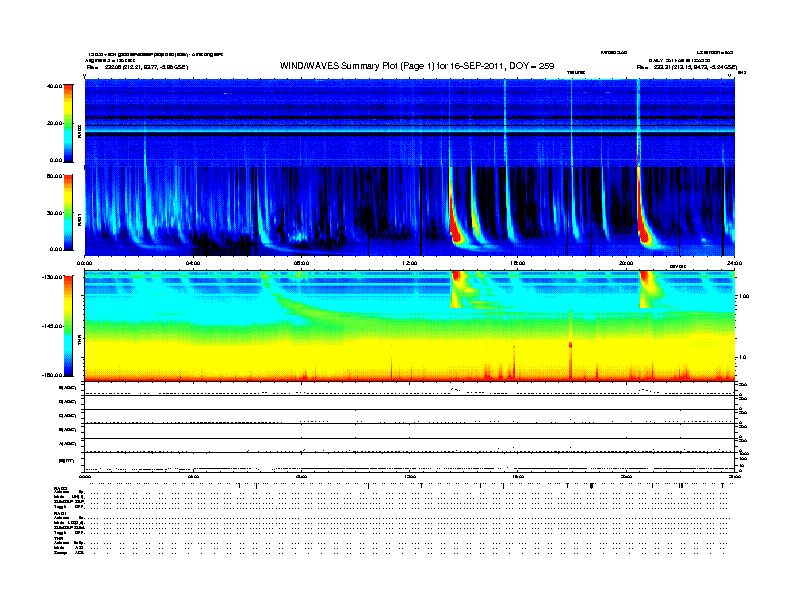This screenshot has height=612, width=792.
Task: Click the top-right Pos 222.31 GSE coordinates text
Action: coord(687,67)
